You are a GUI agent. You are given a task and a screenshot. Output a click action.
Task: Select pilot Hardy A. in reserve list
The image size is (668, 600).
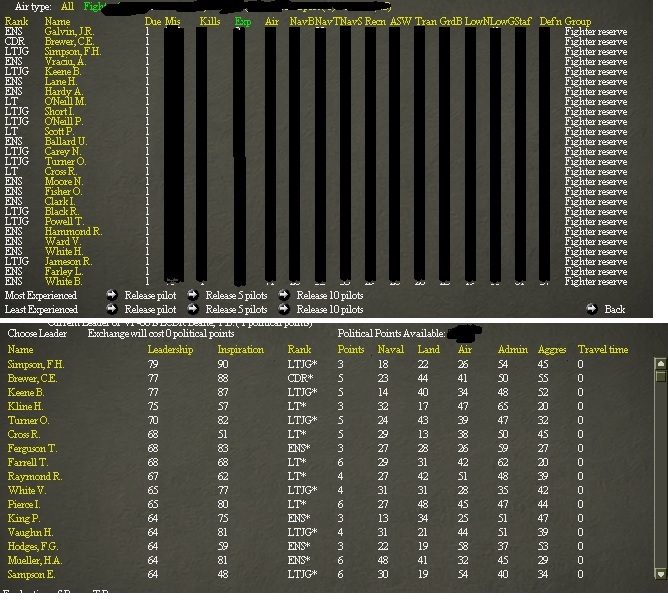[x=64, y=92]
